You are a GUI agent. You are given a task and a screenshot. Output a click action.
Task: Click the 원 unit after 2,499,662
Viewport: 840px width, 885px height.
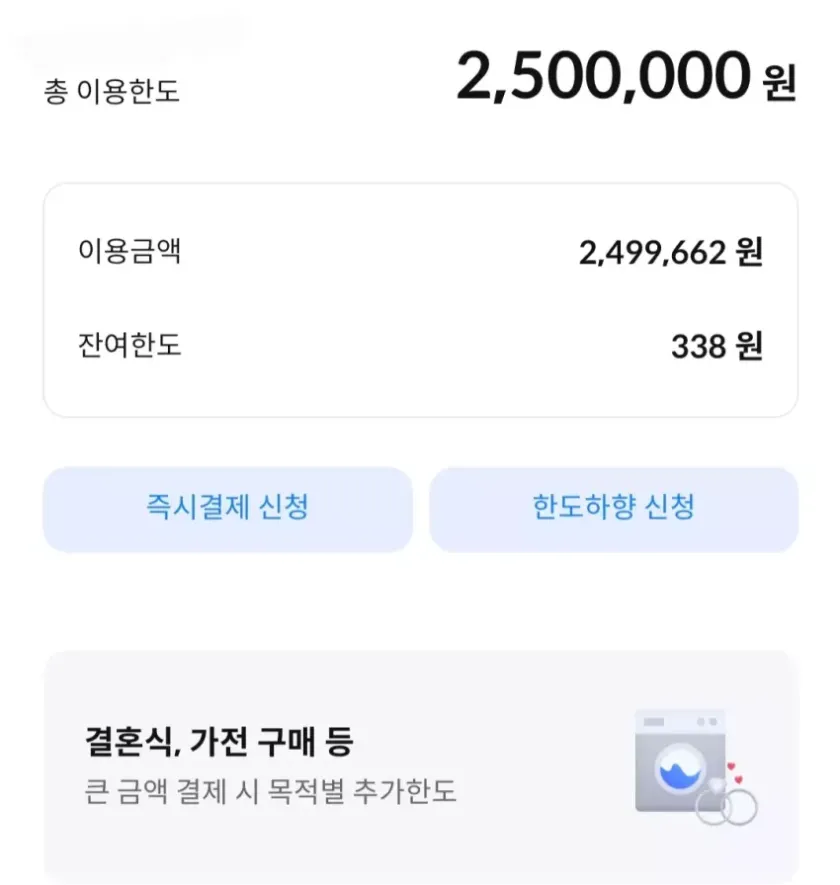tap(748, 253)
